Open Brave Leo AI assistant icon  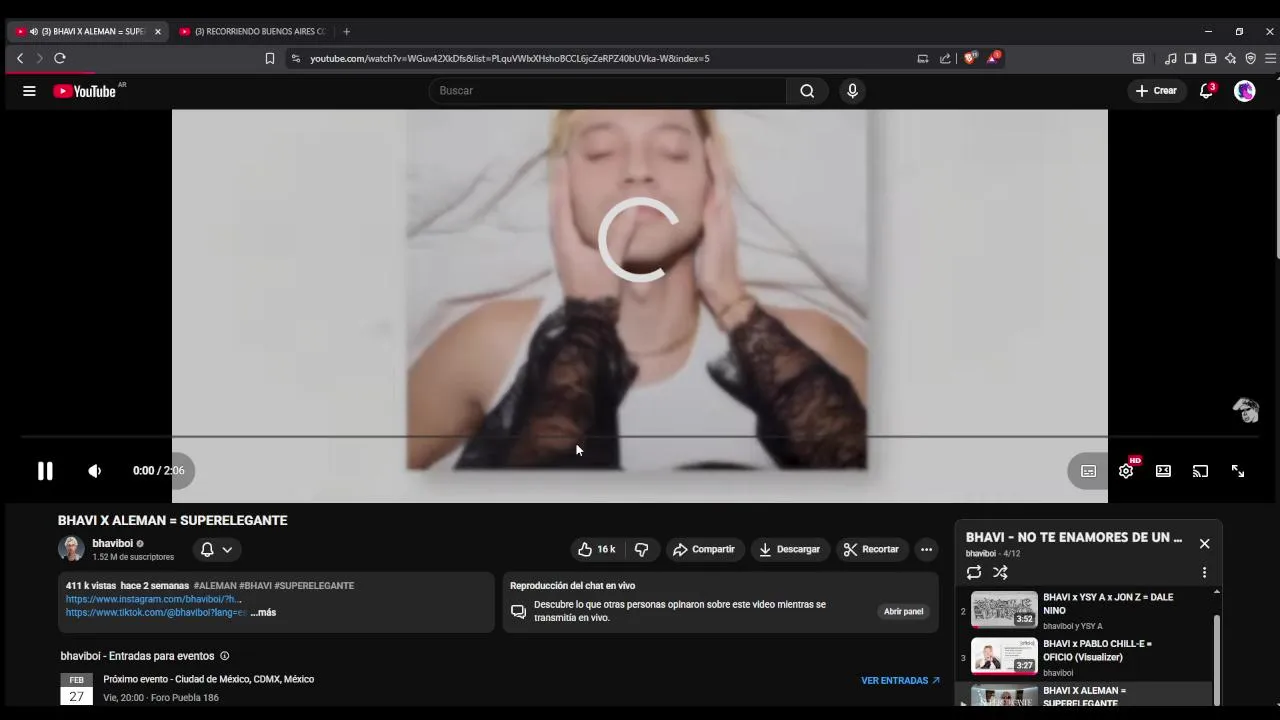(1230, 58)
